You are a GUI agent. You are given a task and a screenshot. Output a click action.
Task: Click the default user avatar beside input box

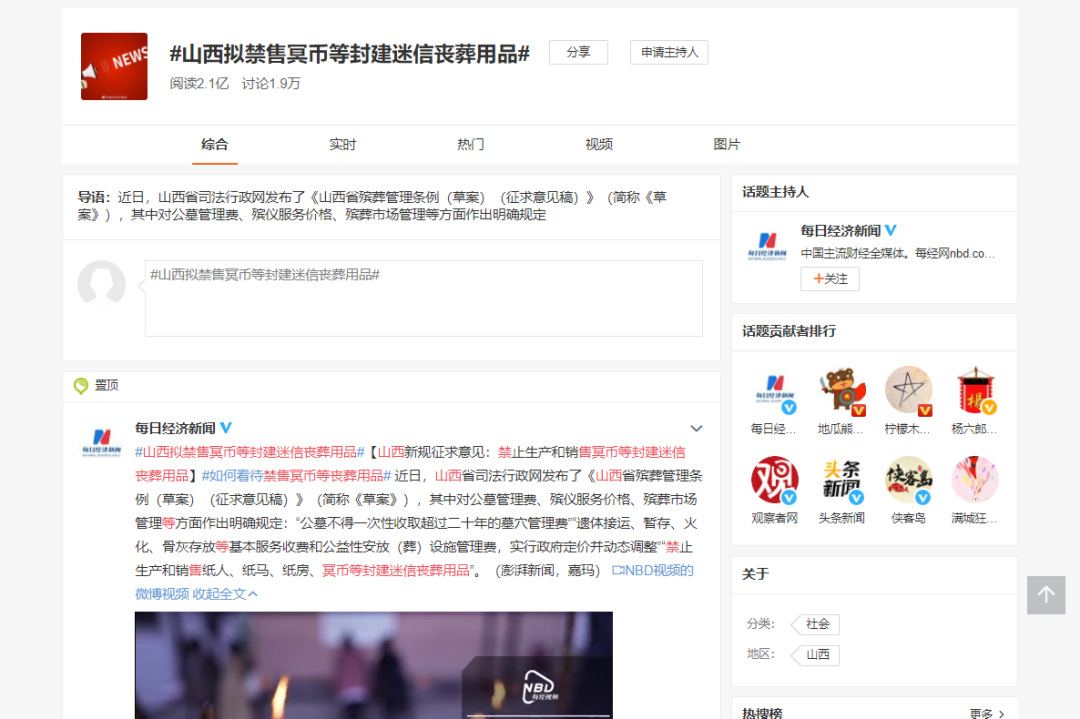(101, 283)
